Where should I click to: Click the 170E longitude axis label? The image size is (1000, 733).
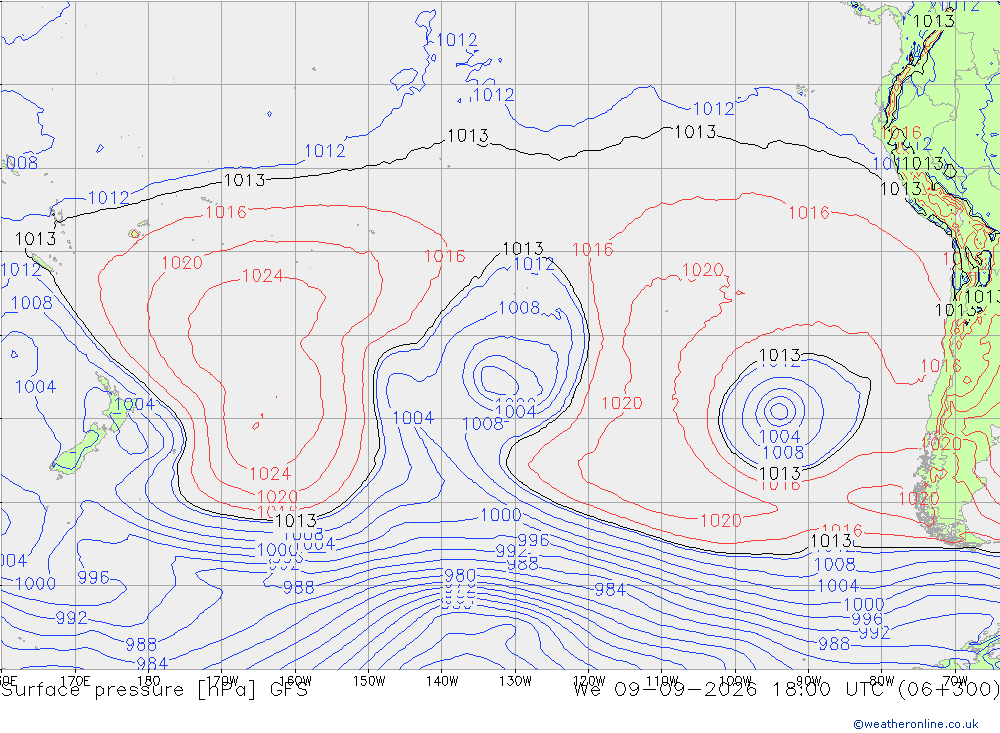click(75, 681)
